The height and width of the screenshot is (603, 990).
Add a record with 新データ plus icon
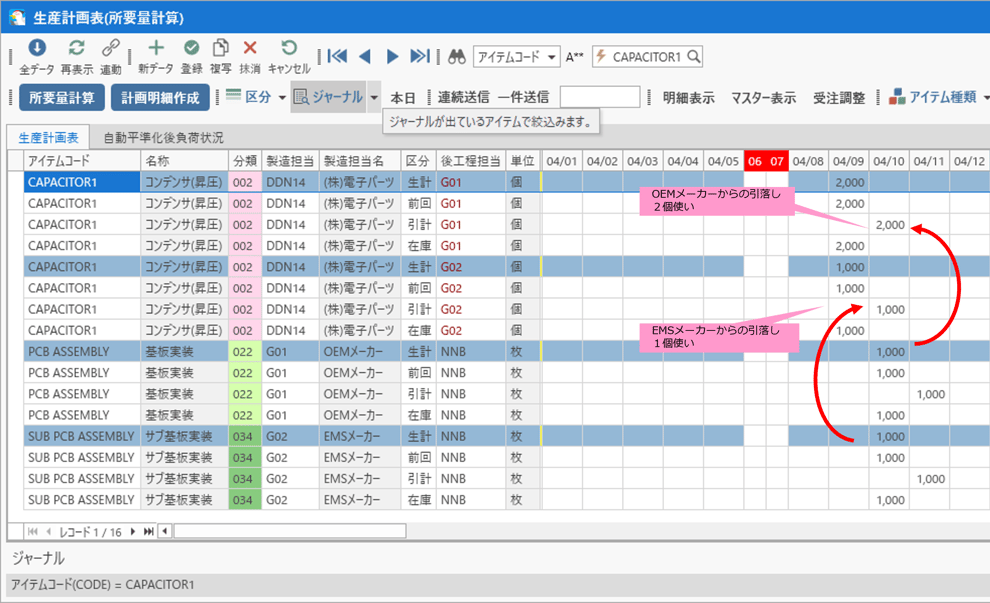[156, 49]
